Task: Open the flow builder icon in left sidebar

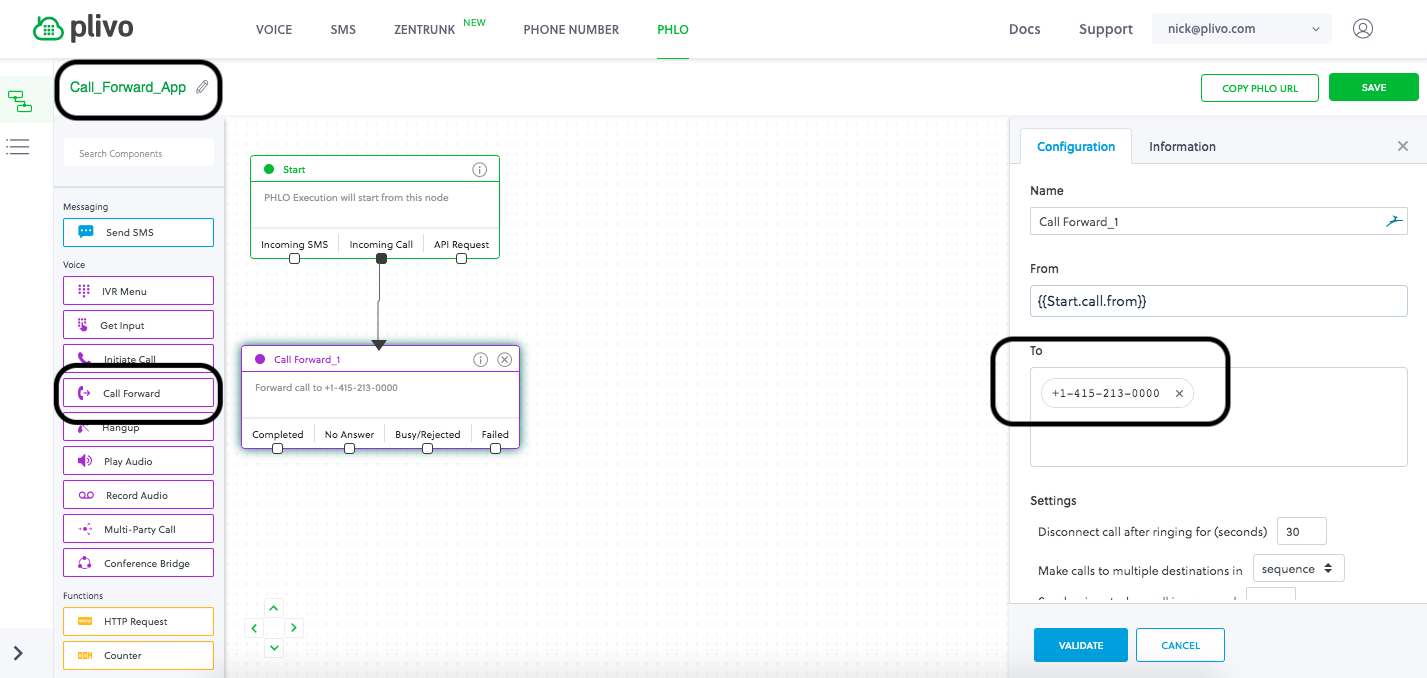Action: (x=20, y=100)
